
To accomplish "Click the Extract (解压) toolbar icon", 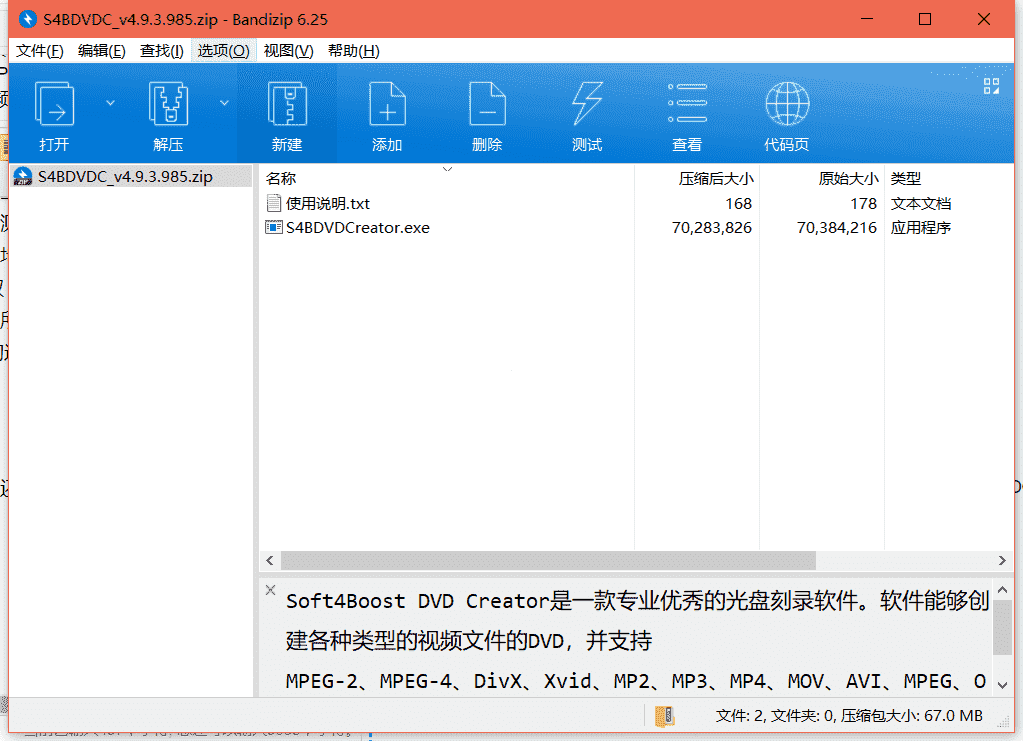I will 168,103.
